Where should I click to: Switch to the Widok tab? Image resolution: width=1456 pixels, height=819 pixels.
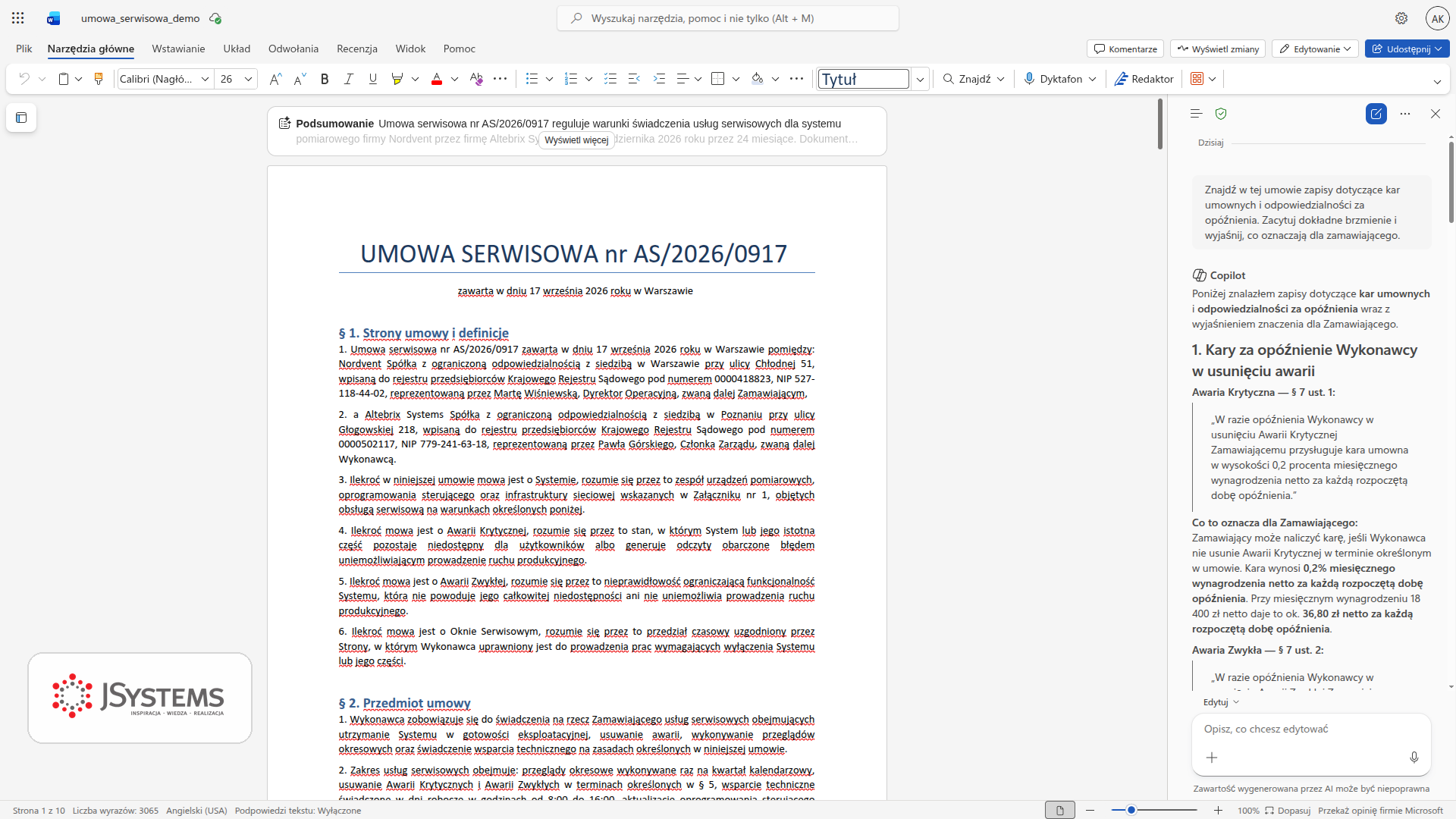click(x=410, y=49)
